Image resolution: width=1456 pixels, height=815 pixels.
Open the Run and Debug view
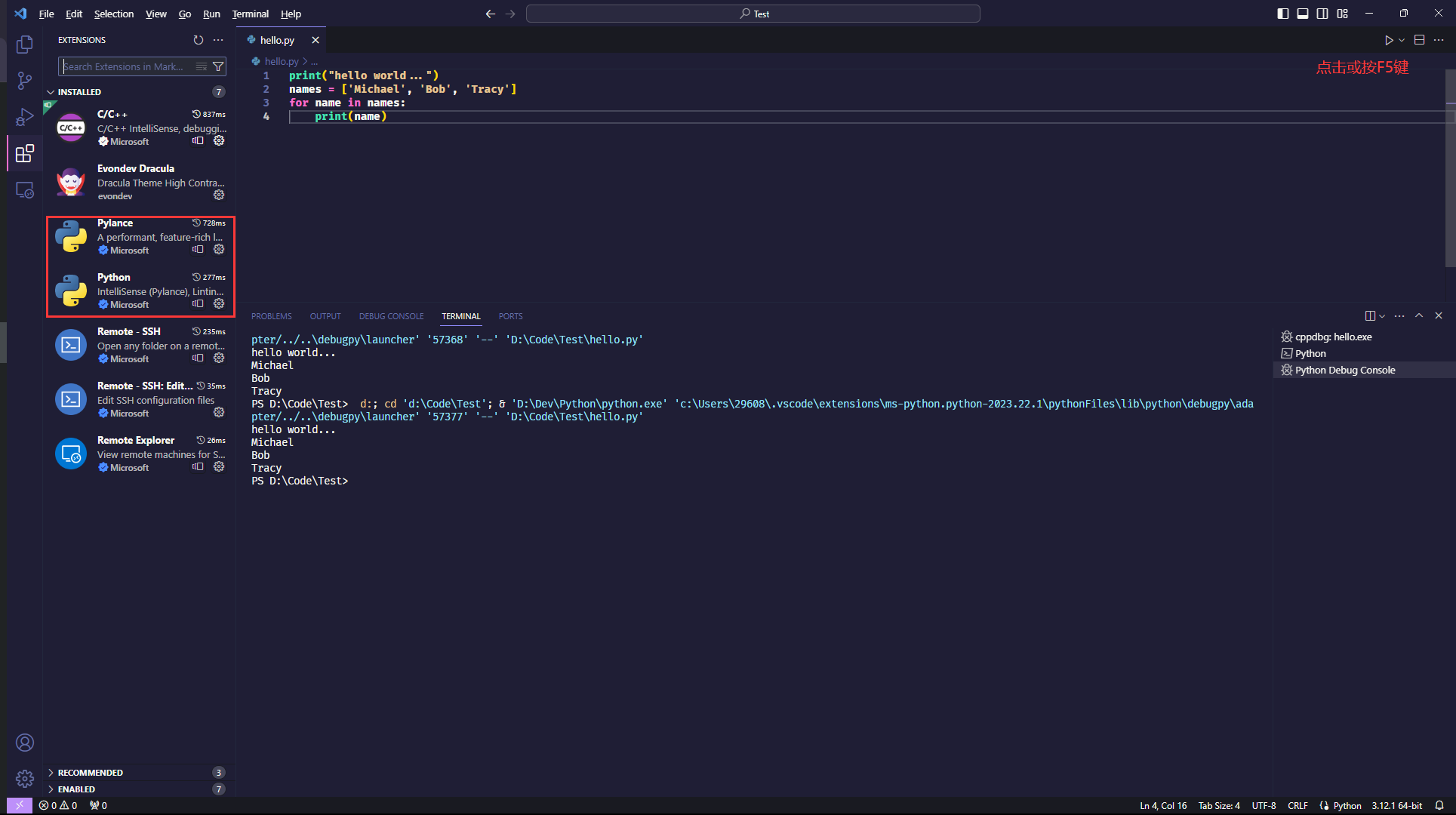[25, 117]
